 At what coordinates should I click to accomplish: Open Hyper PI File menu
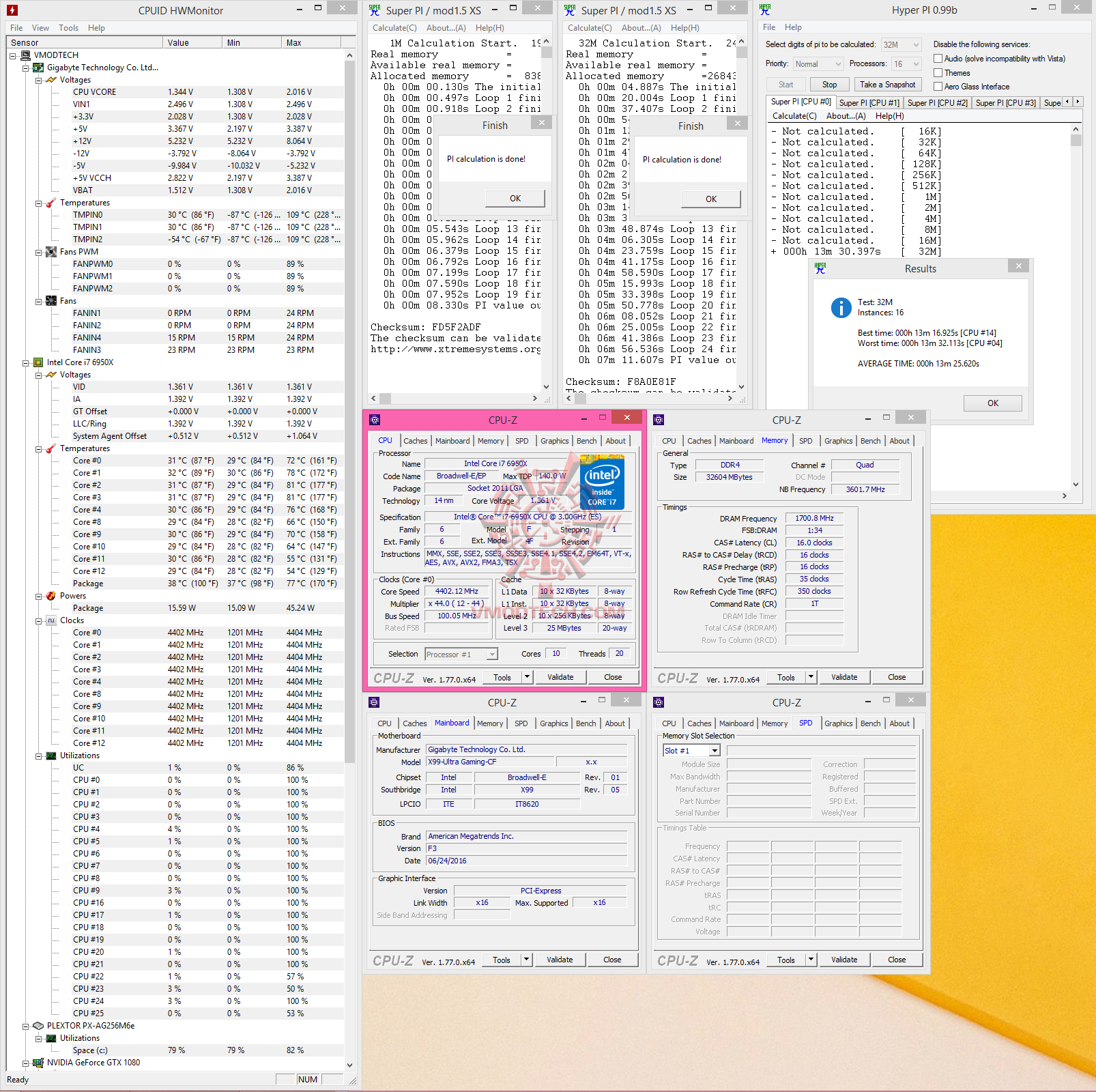tap(769, 27)
